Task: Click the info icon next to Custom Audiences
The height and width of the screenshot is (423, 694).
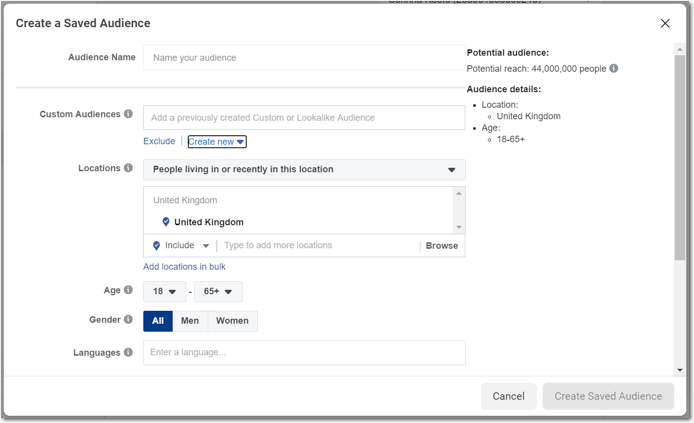Action: click(128, 114)
